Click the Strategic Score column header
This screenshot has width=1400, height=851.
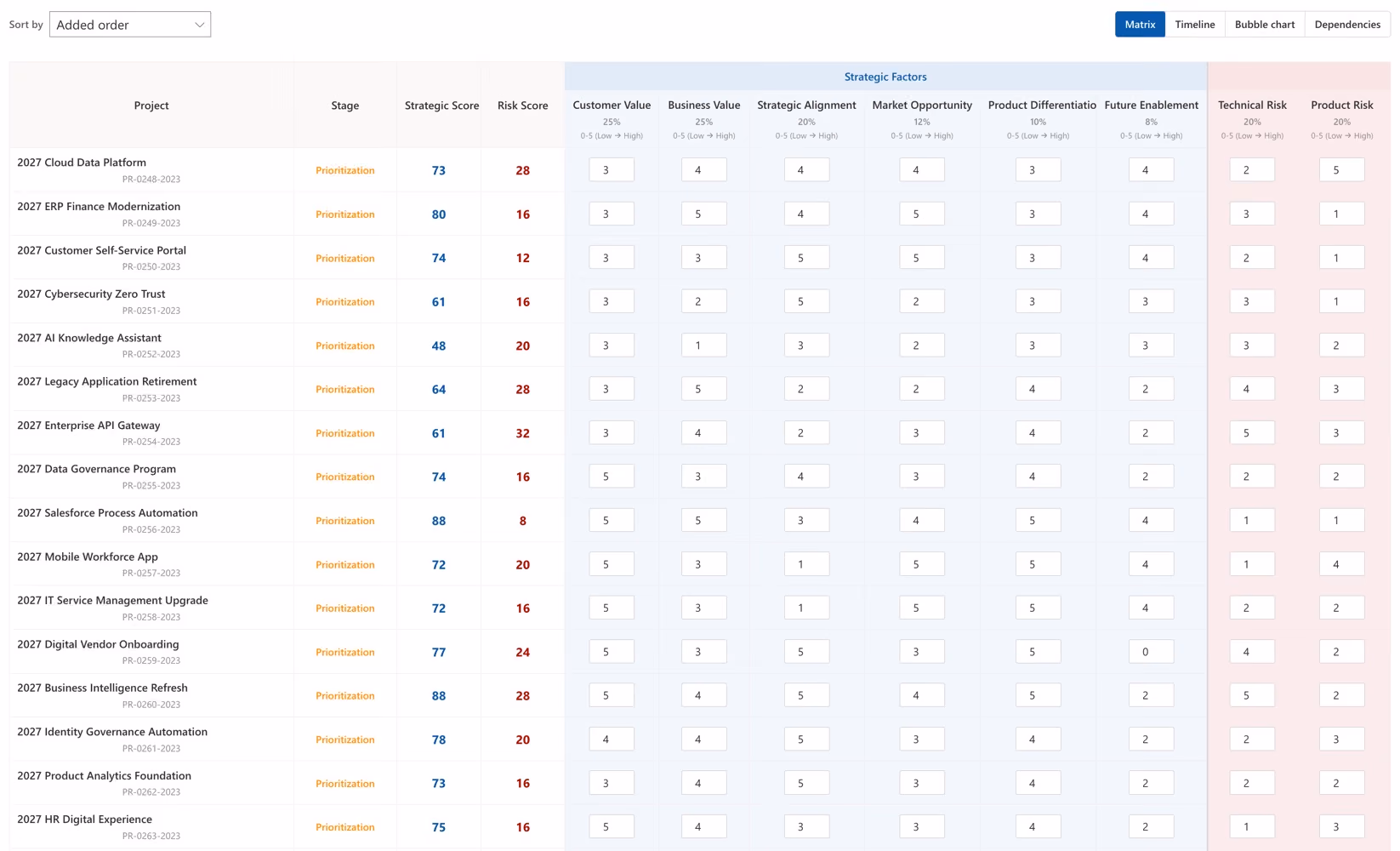click(441, 106)
